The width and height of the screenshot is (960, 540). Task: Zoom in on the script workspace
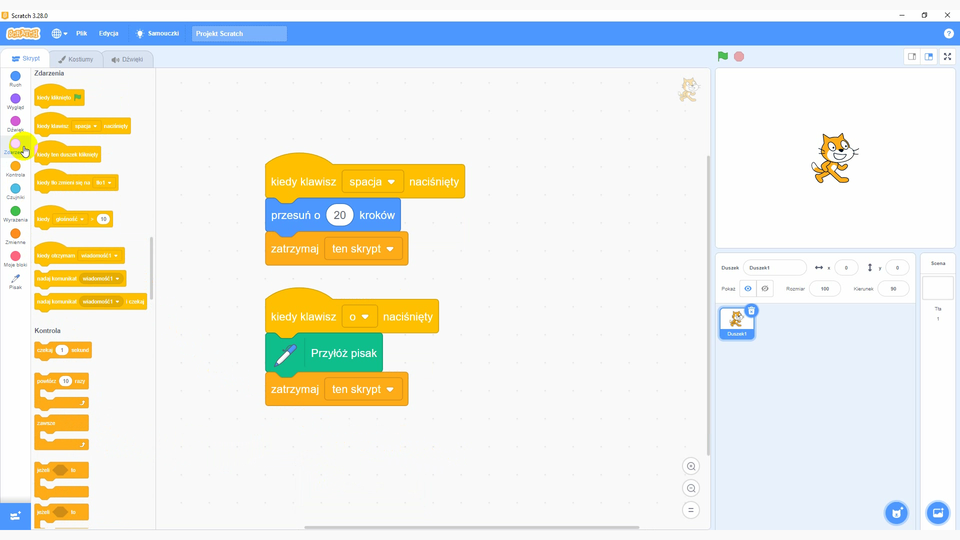[691, 466]
